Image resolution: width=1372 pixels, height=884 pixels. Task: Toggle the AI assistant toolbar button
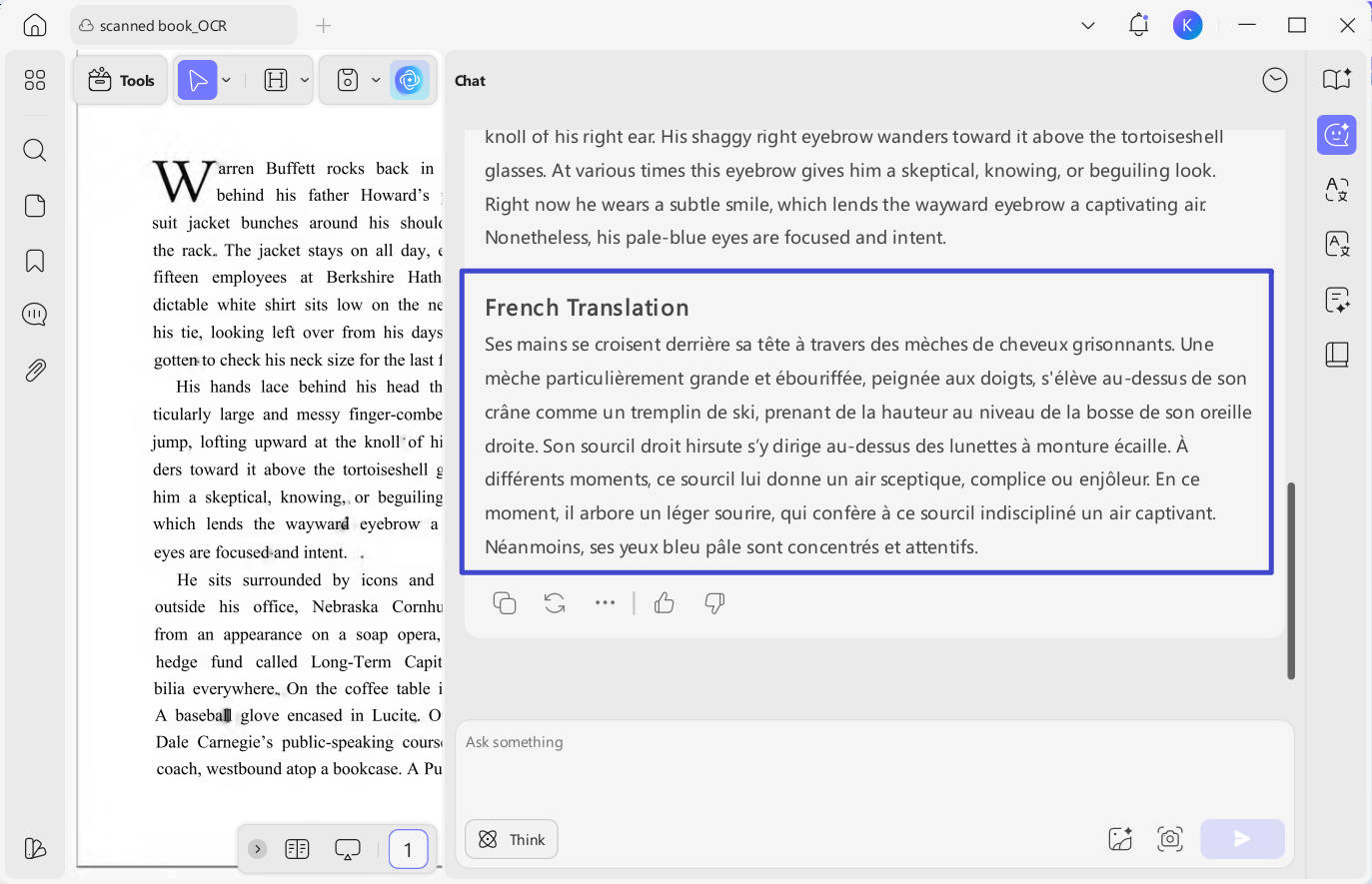coord(410,80)
